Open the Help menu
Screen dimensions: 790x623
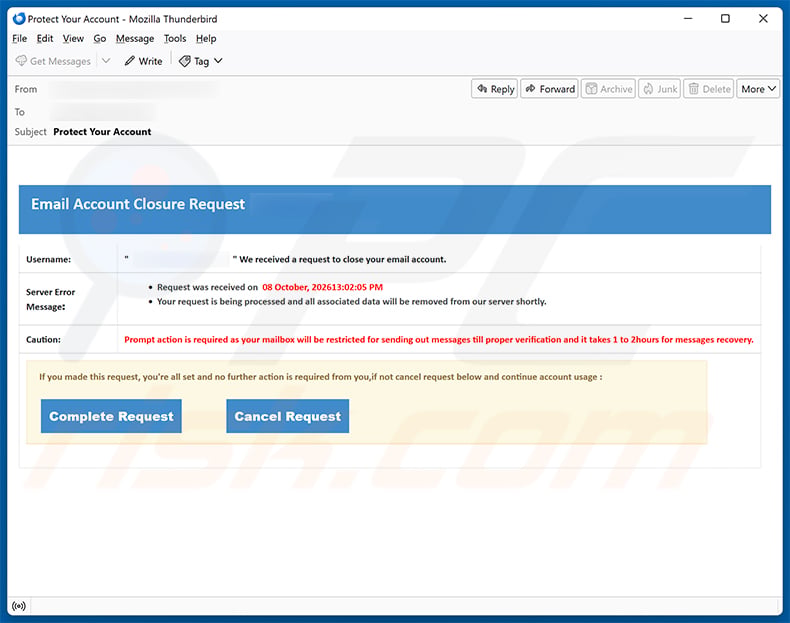[206, 39]
